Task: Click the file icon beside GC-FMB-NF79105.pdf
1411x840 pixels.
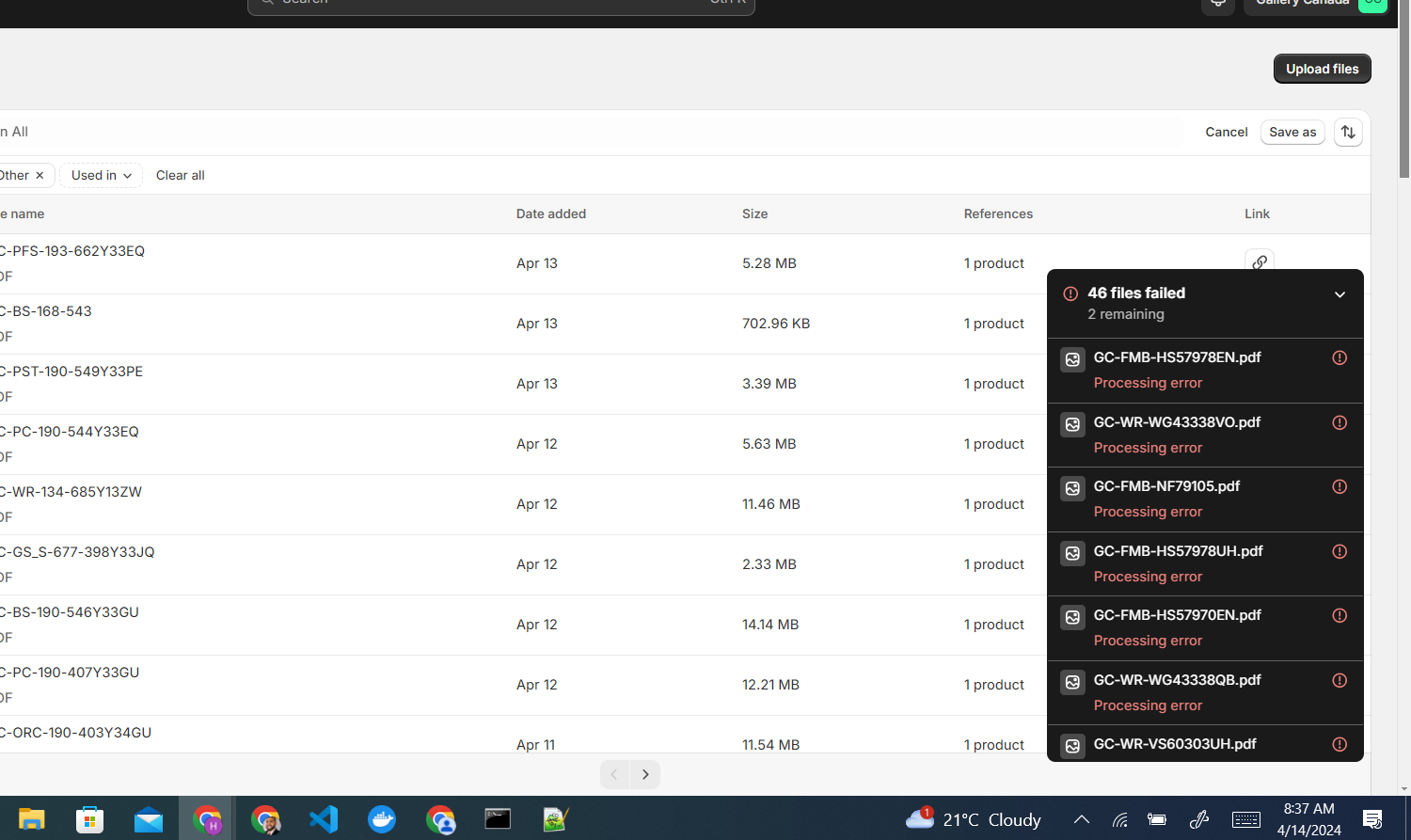Action: (1072, 488)
